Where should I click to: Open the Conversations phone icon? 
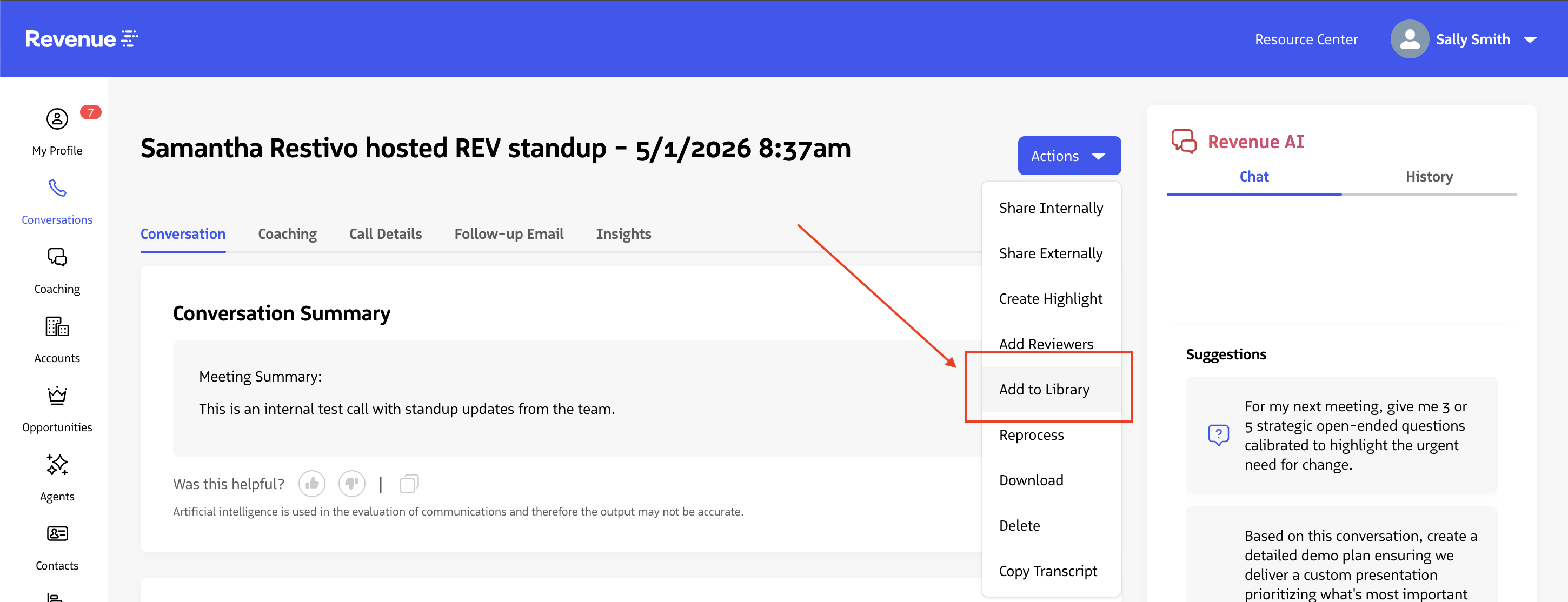tap(57, 188)
